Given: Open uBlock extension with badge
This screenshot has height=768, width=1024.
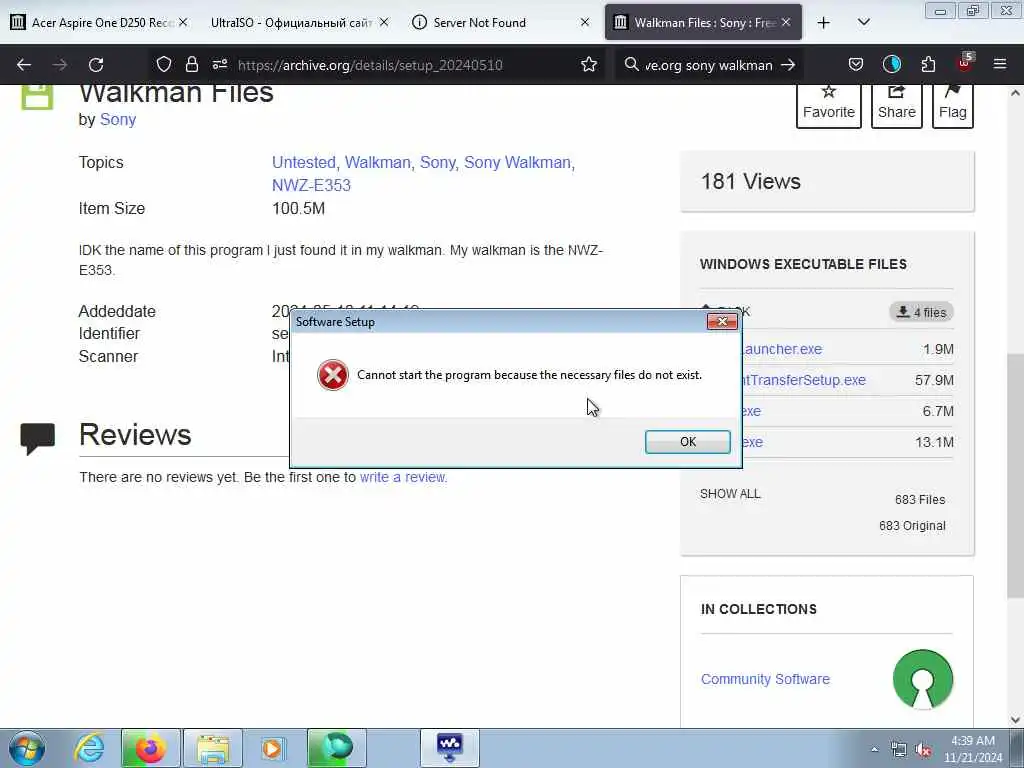Looking at the screenshot, I should point(965,63).
